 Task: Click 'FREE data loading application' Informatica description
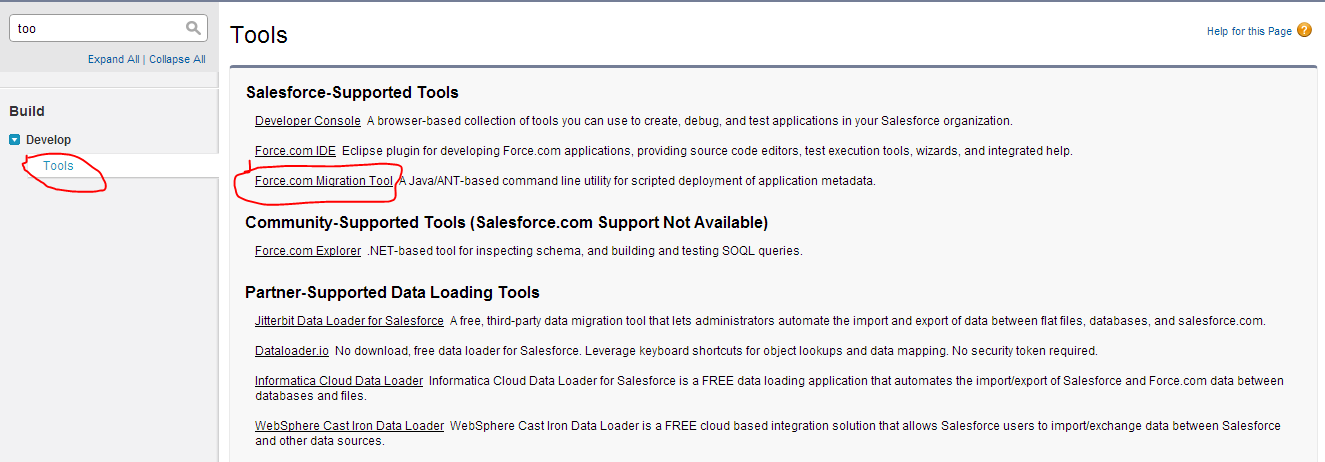769,388
